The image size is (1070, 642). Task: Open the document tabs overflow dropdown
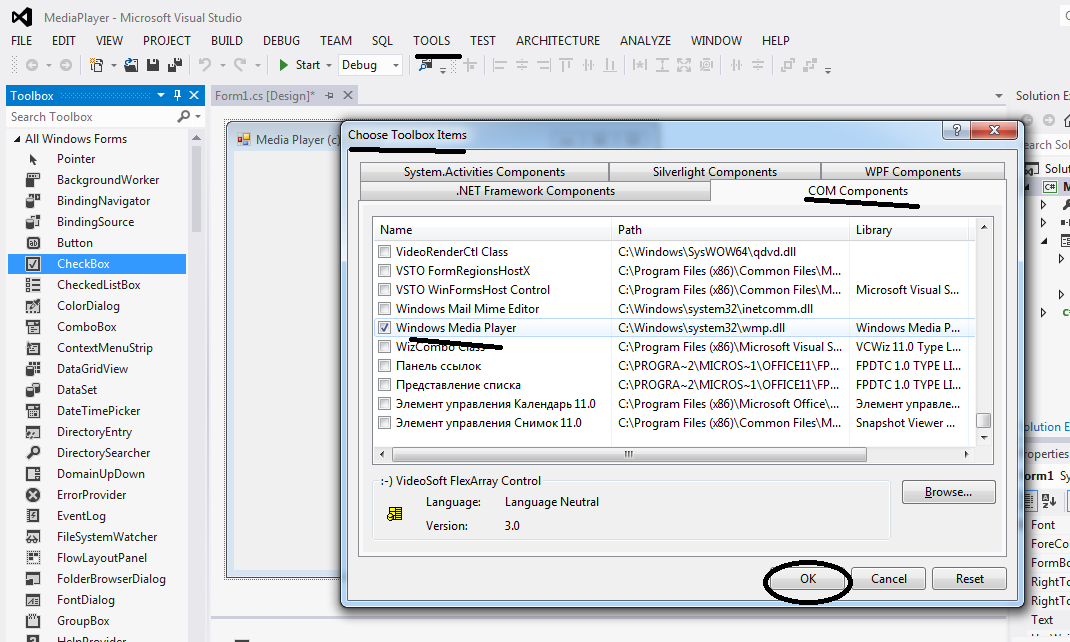click(x=999, y=96)
